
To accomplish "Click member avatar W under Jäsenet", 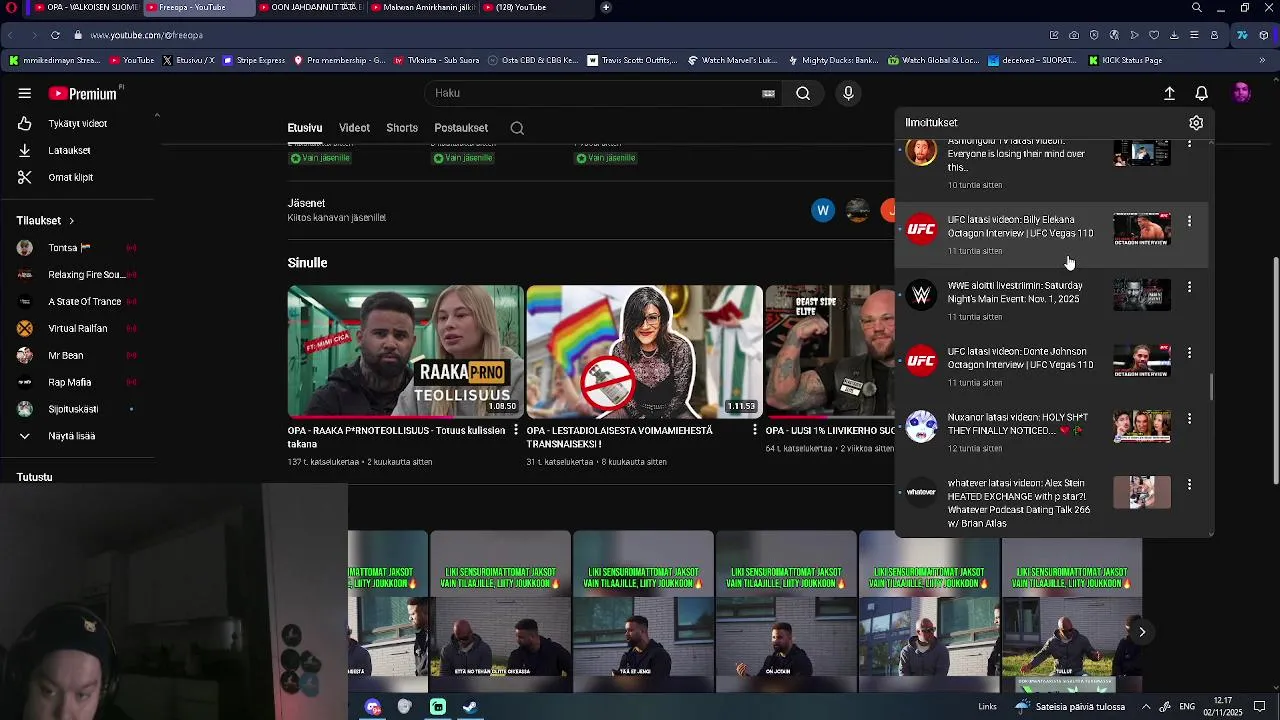I will pos(823,210).
